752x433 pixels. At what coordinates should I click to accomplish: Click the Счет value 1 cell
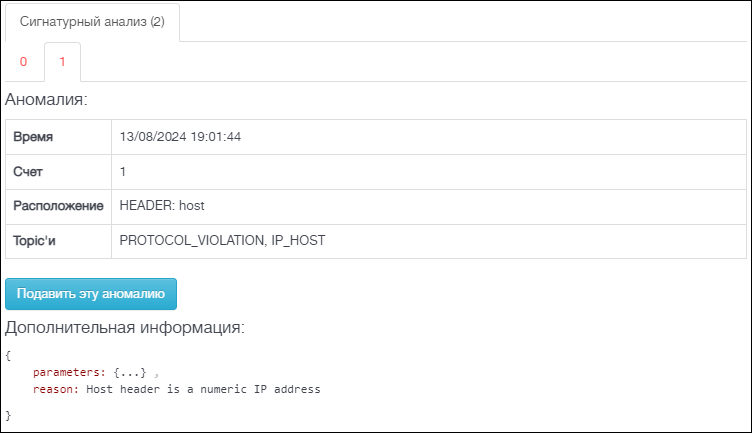tap(429, 172)
